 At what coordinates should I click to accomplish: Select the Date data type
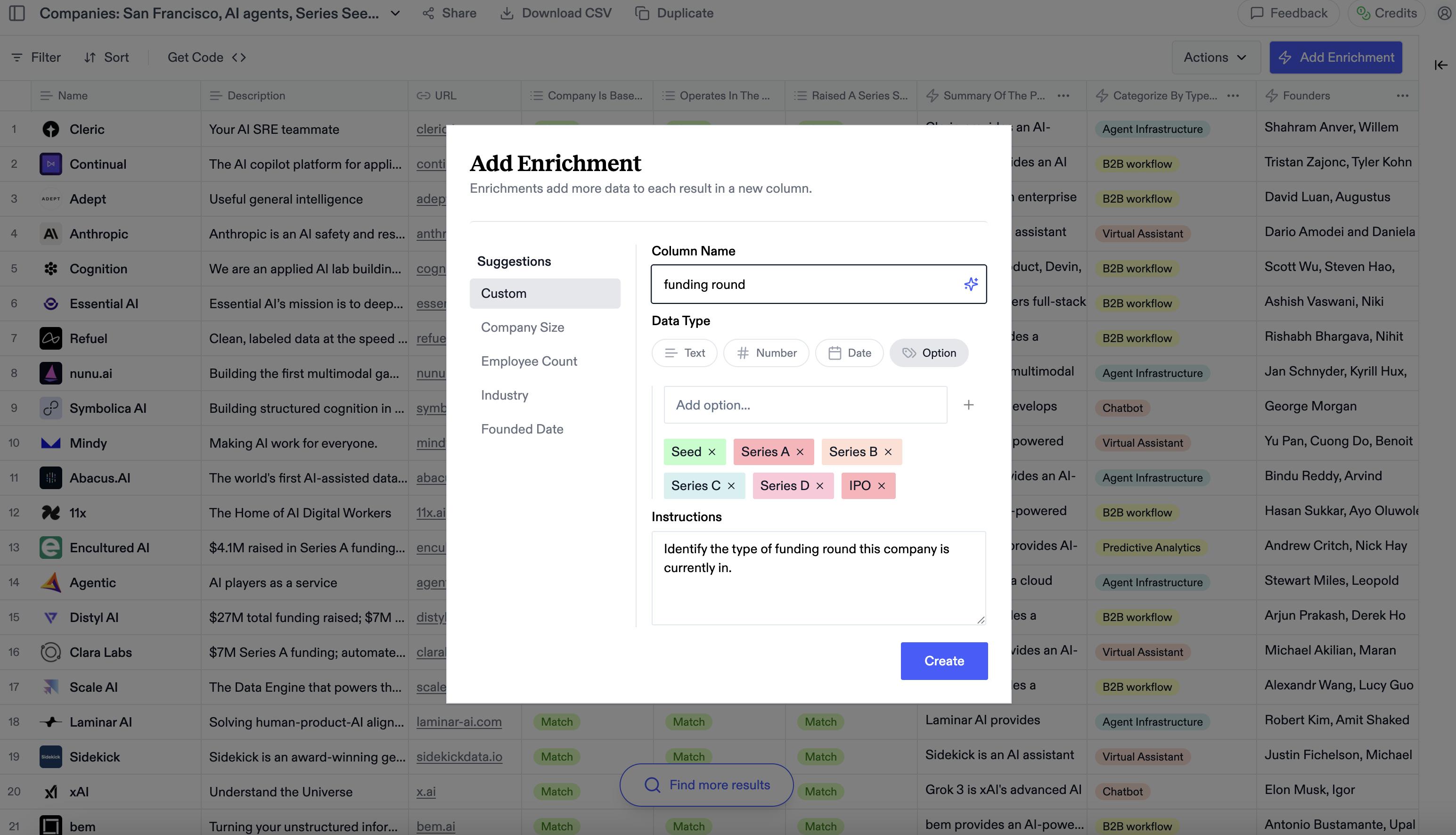coord(849,352)
